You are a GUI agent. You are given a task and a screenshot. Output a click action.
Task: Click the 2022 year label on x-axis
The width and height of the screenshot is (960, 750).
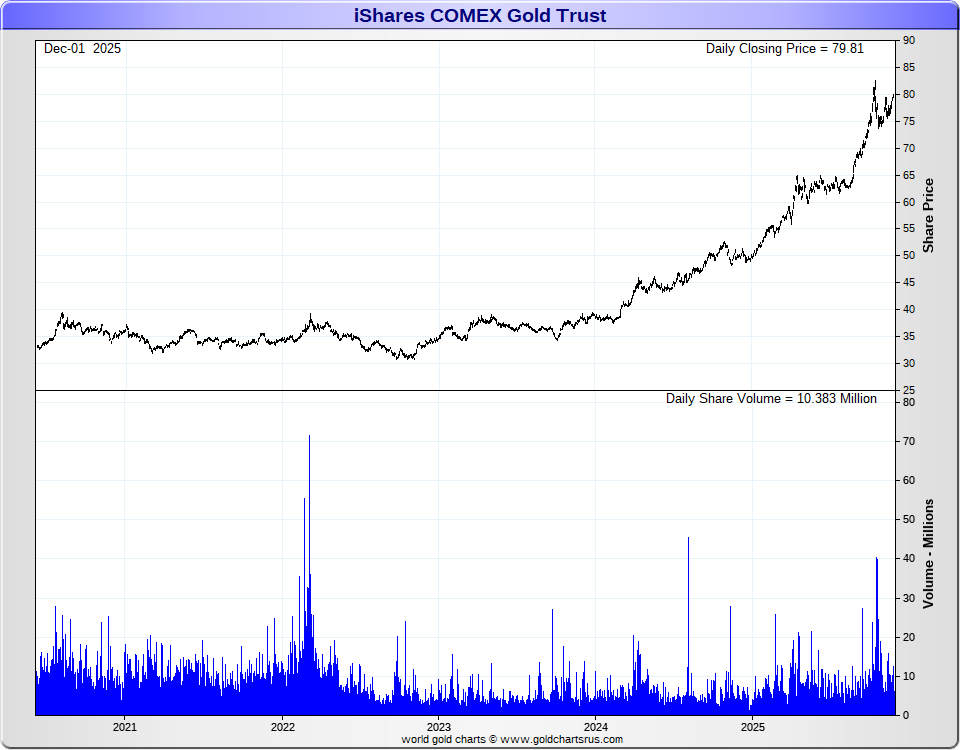tap(282, 726)
